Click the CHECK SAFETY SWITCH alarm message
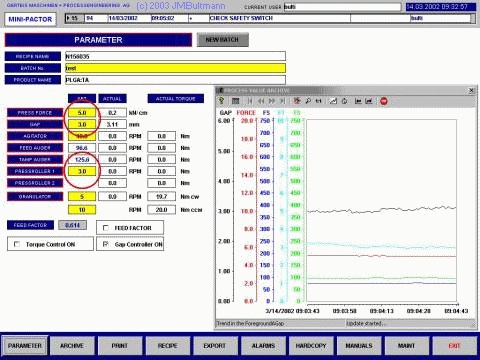This screenshot has width=480, height=360. coord(241,18)
